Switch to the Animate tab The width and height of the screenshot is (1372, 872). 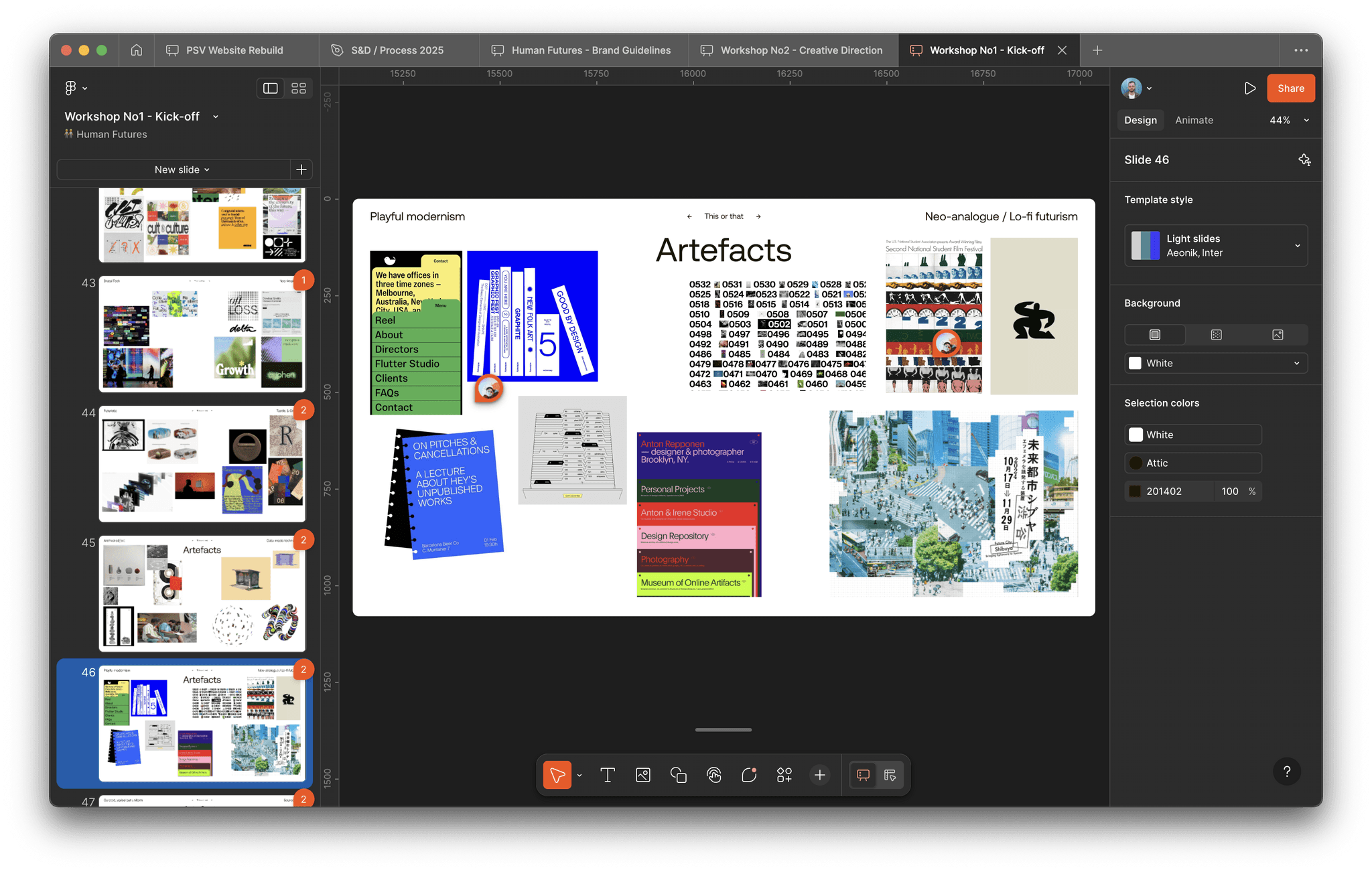(1194, 121)
